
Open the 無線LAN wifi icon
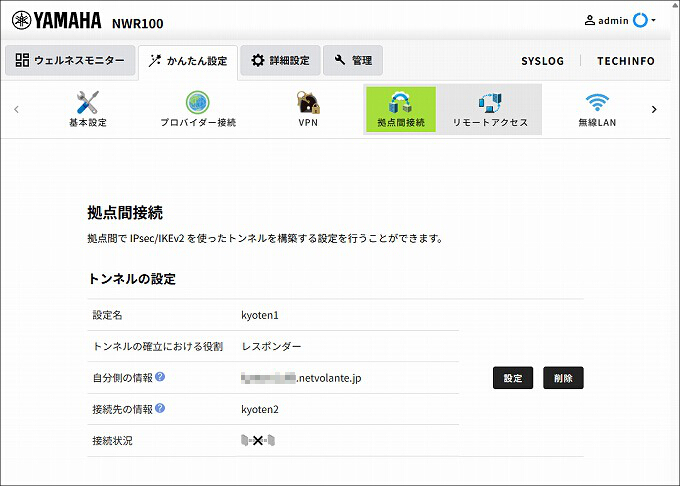point(597,103)
